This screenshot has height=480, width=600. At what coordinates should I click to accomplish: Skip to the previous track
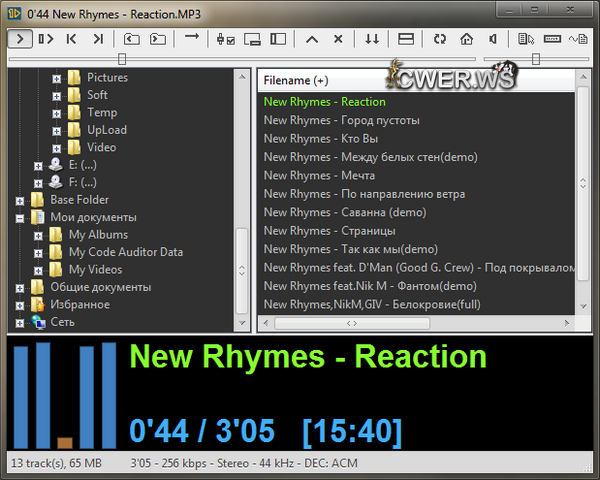point(71,39)
